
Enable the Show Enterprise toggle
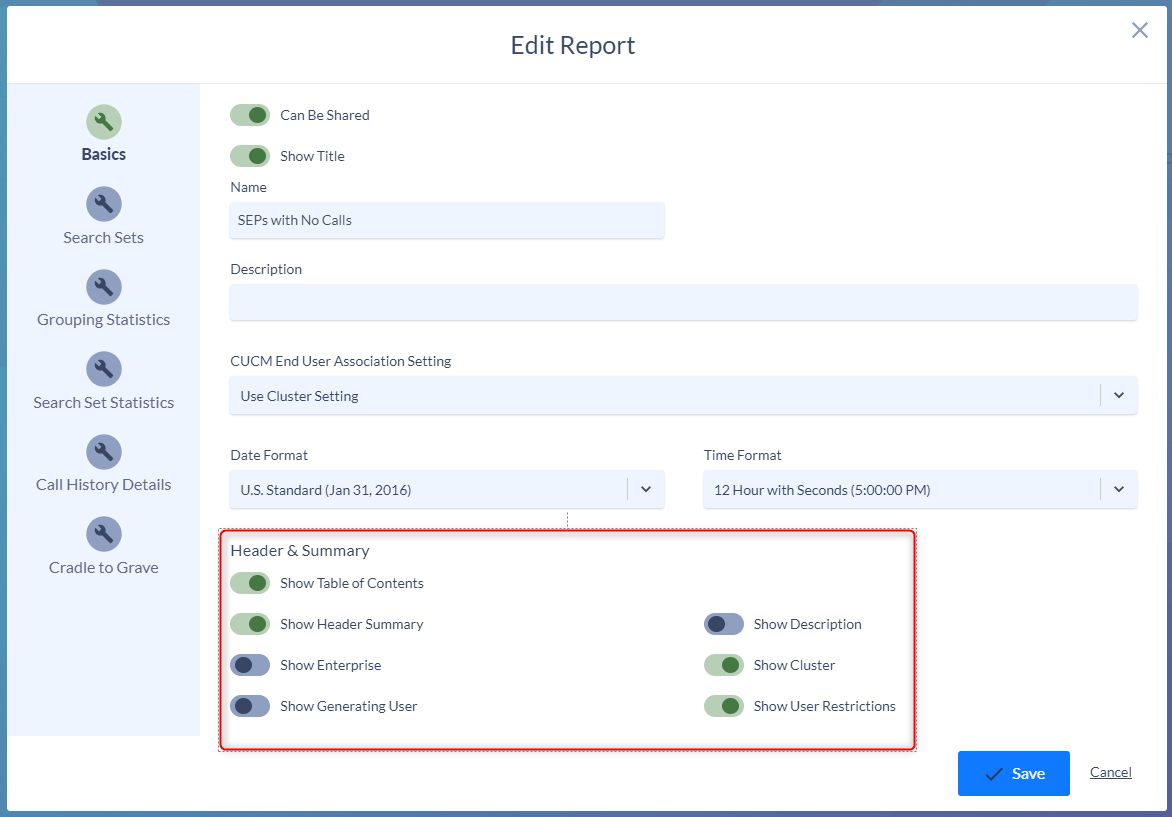(250, 665)
